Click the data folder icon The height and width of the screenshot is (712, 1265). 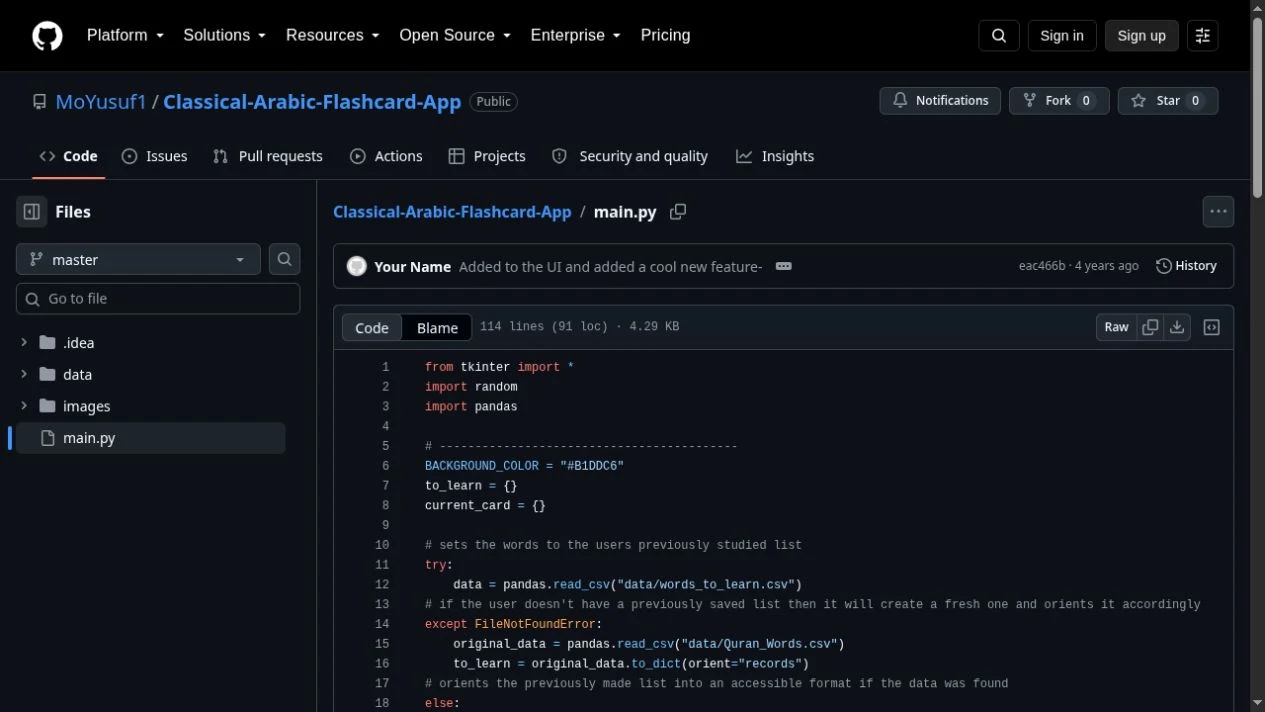(47, 375)
